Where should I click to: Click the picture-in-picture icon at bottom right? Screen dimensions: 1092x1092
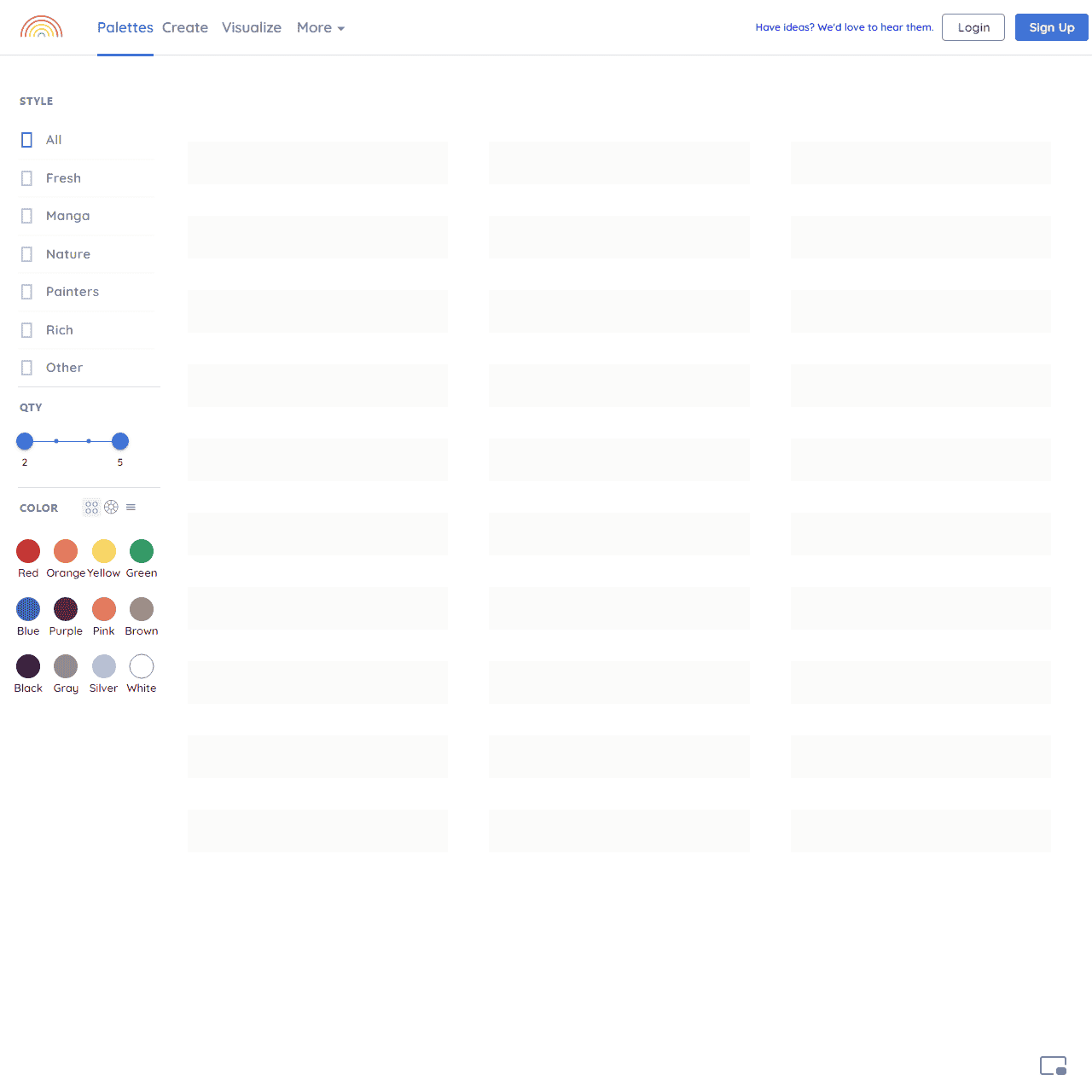[1053, 1066]
